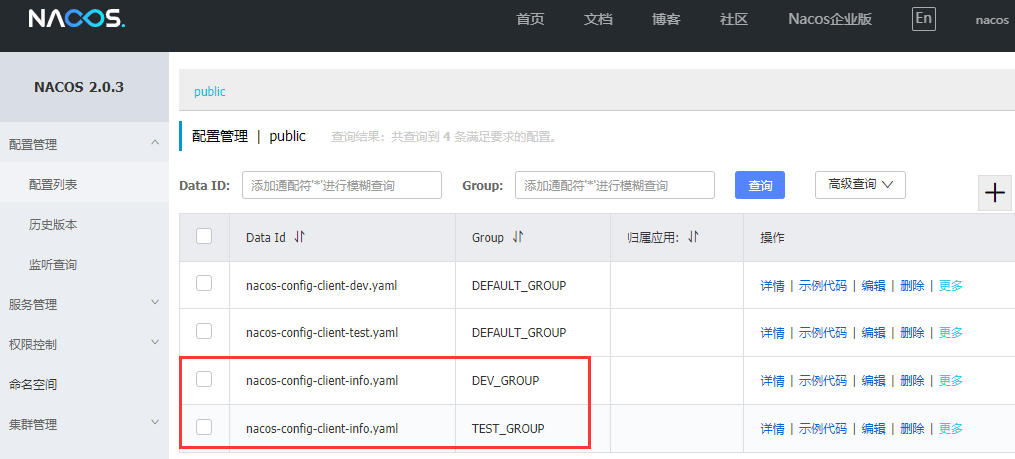1015x459 pixels.
Task: Sort by Group column arrows
Action: 517,238
